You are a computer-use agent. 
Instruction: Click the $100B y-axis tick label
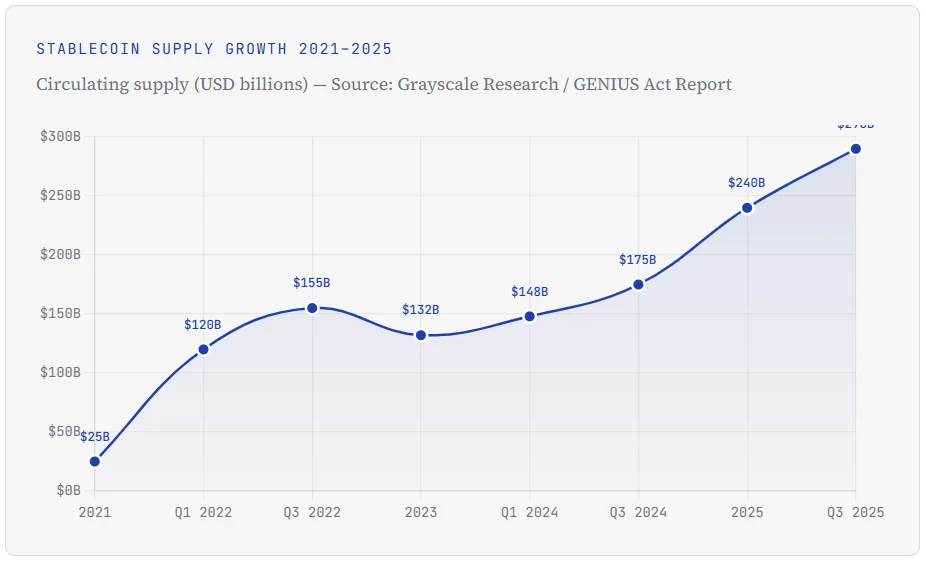coord(59,373)
